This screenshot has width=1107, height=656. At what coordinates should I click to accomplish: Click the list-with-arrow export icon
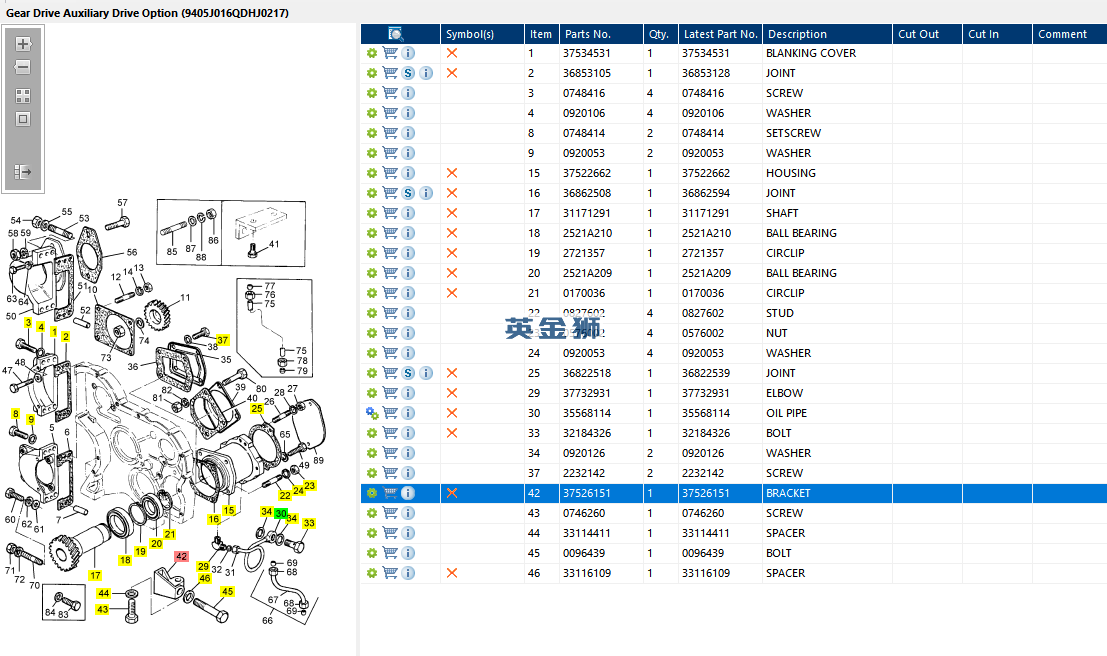click(23, 172)
